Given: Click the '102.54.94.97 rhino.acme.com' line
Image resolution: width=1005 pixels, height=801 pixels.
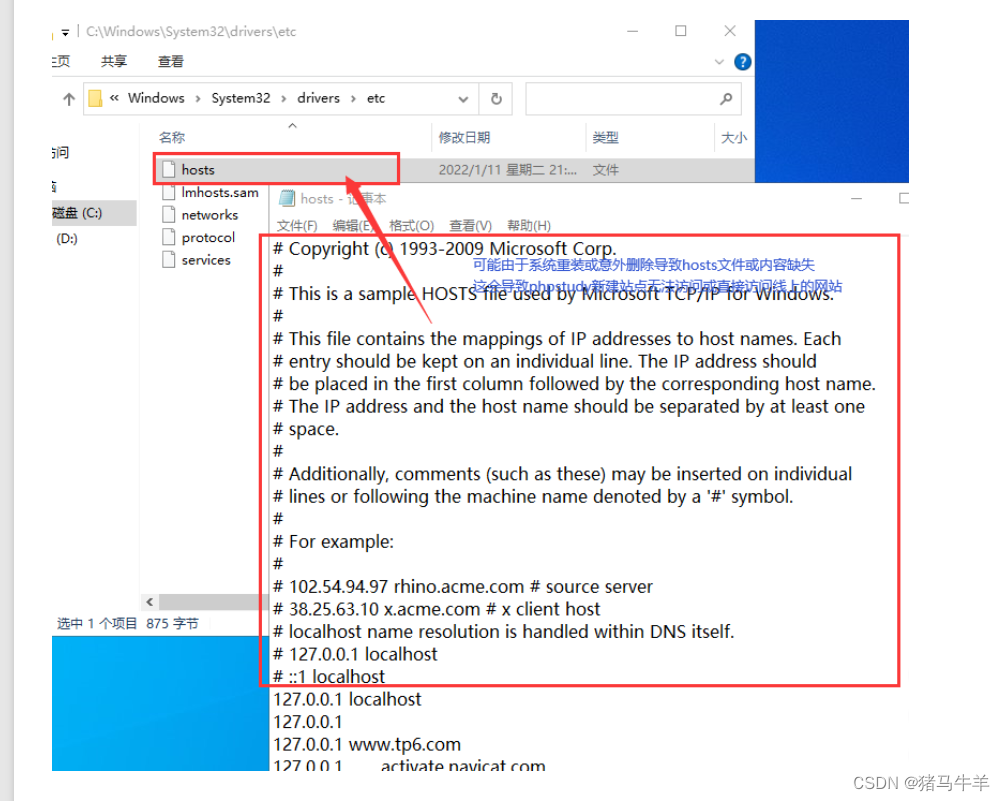Looking at the screenshot, I should tap(463, 586).
